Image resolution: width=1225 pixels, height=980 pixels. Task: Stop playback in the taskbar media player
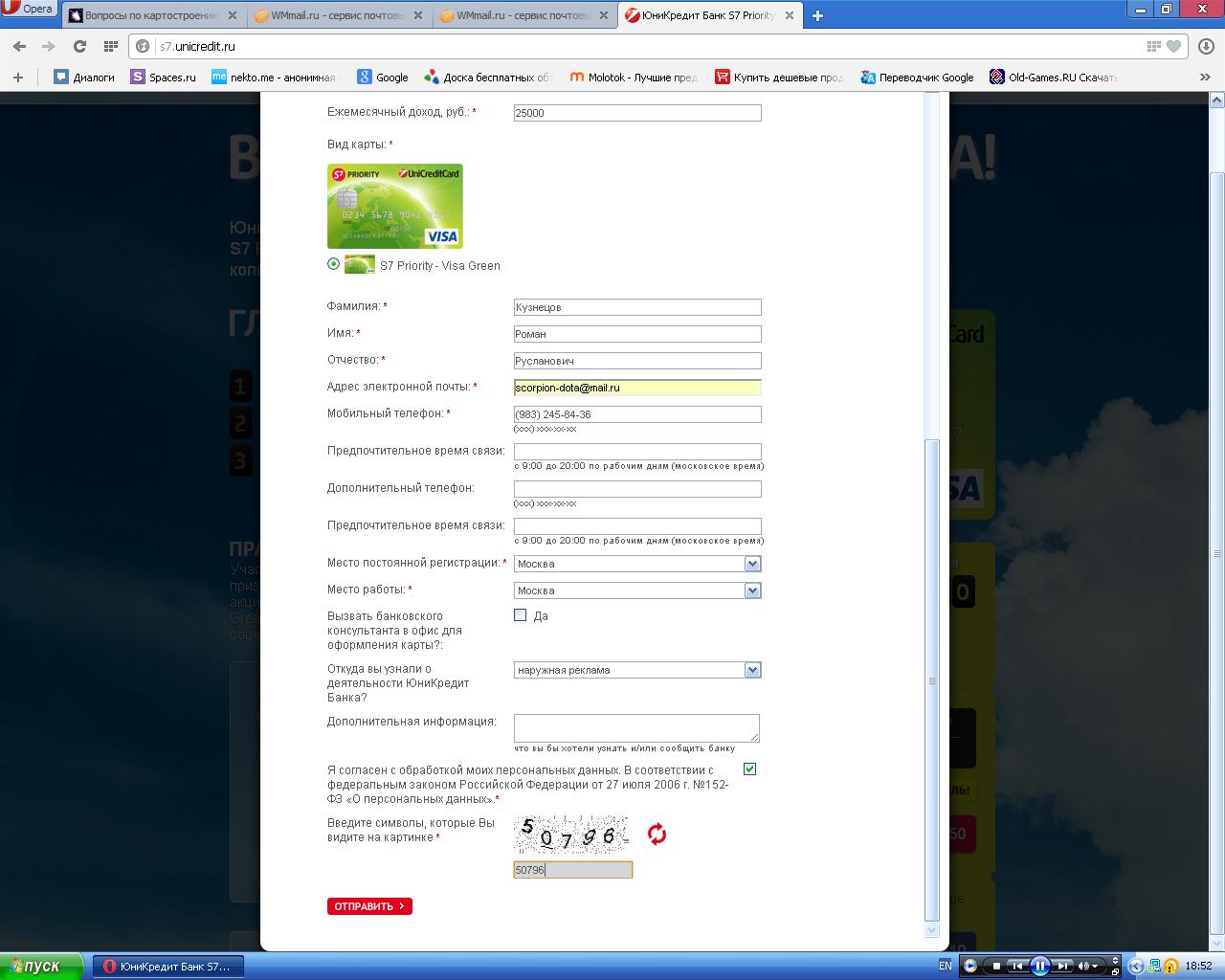pos(996,966)
